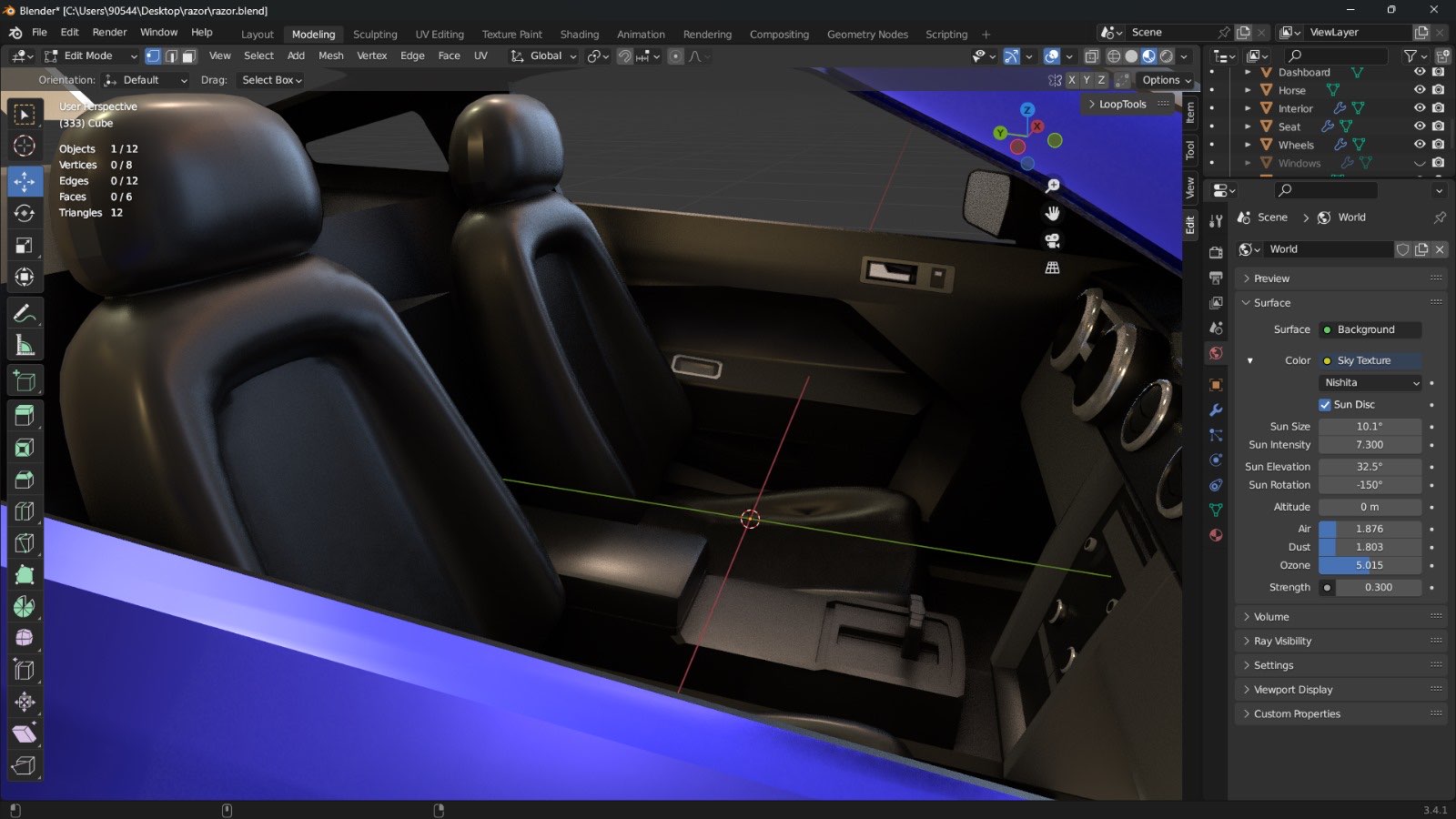
Task: Select the Shrink/Fatten tool
Action: click(x=25, y=702)
